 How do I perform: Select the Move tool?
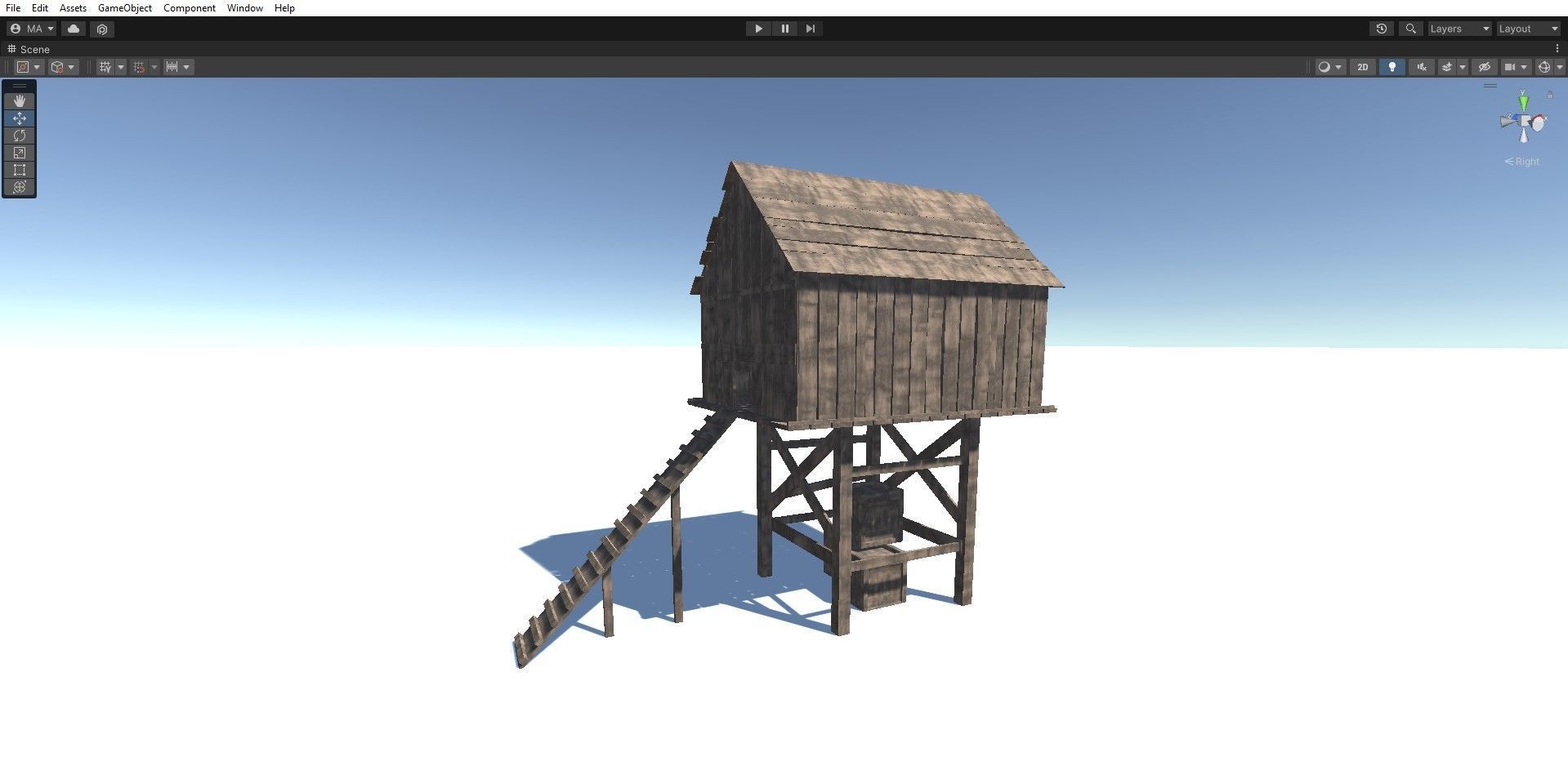(20, 118)
